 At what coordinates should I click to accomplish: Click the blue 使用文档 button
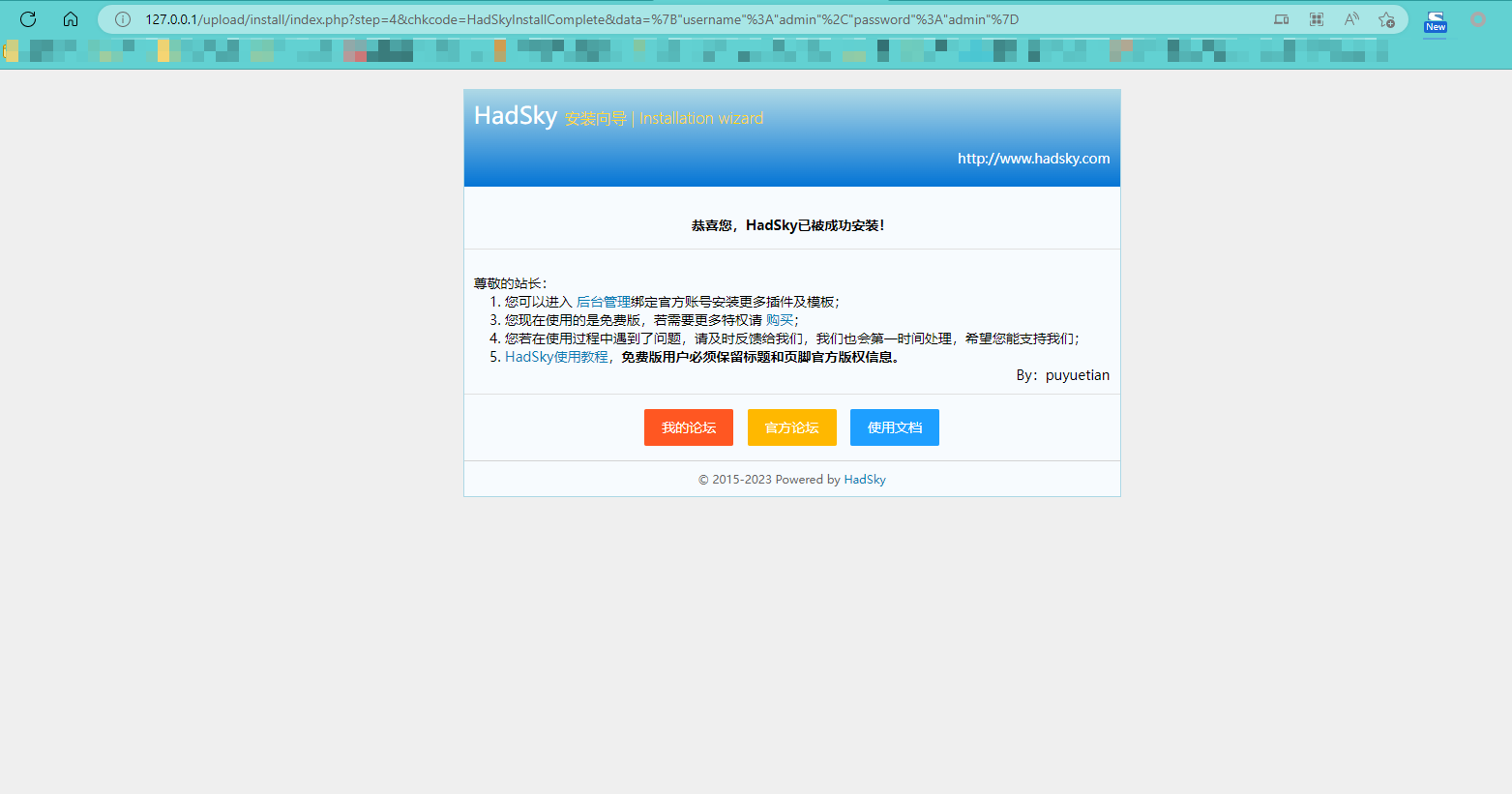click(x=895, y=427)
